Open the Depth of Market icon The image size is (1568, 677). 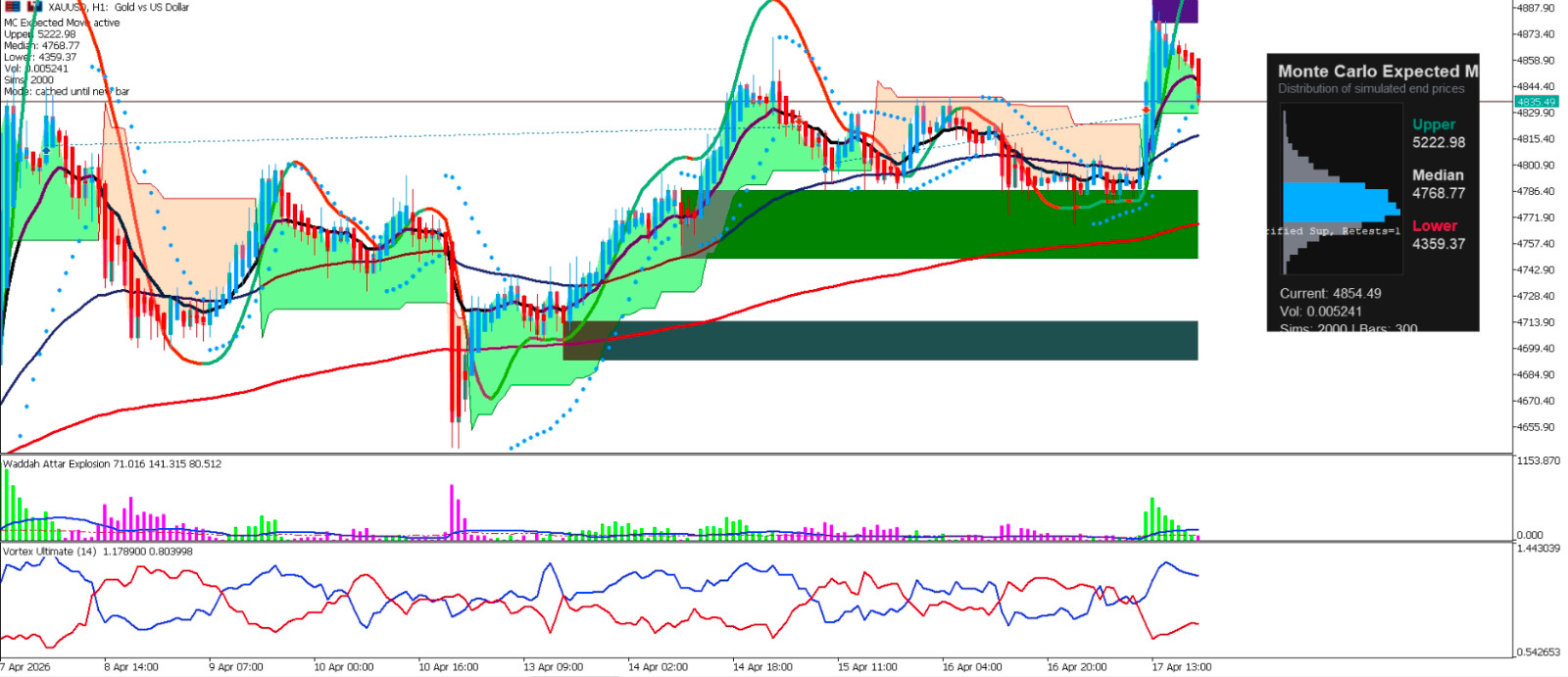click(34, 6)
